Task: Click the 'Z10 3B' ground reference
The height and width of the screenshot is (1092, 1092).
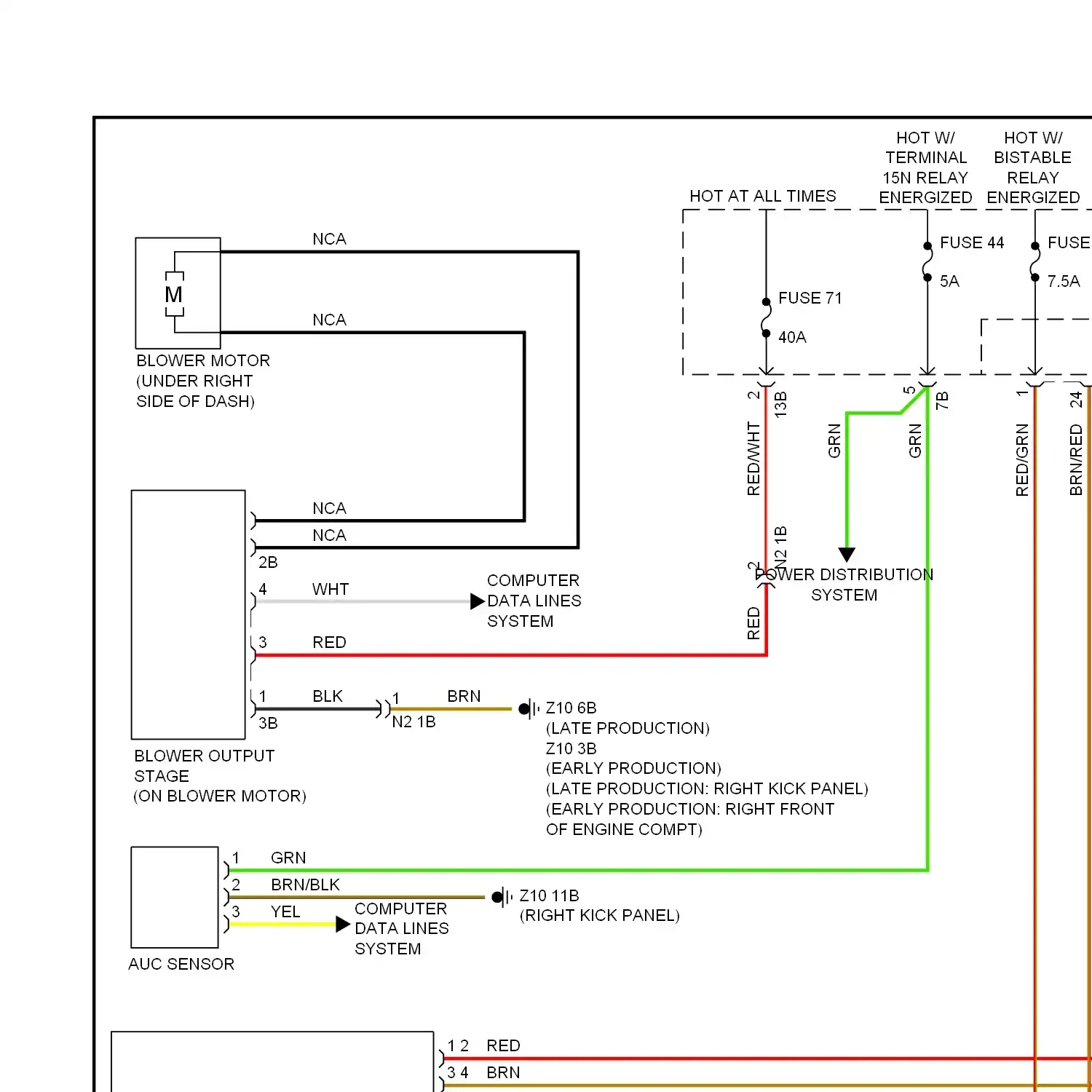Action: 571,749
